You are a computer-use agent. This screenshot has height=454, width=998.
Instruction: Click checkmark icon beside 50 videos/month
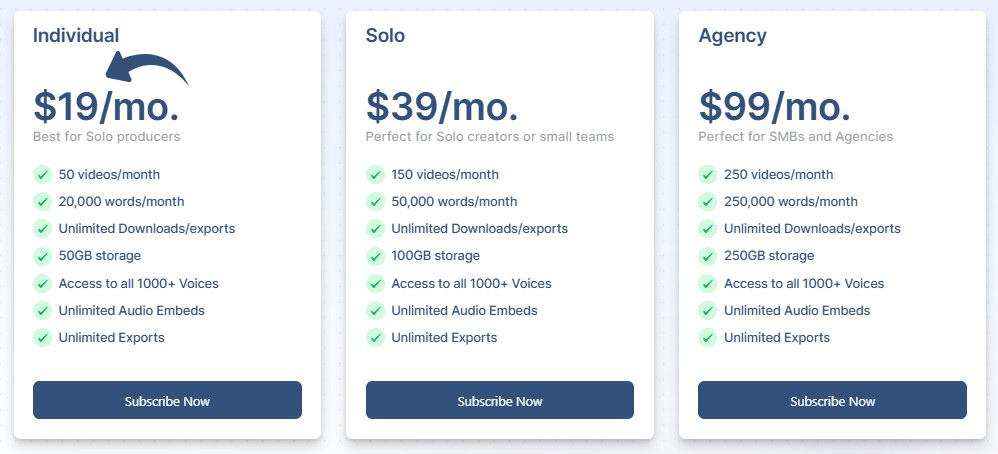tap(42, 174)
